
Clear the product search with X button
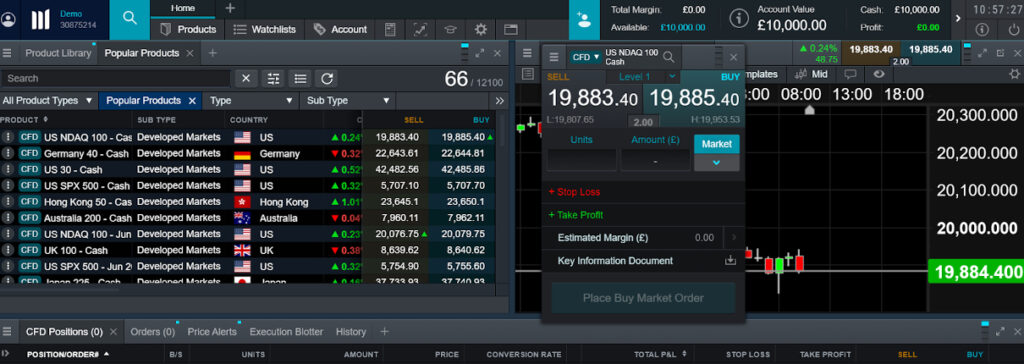pos(246,78)
